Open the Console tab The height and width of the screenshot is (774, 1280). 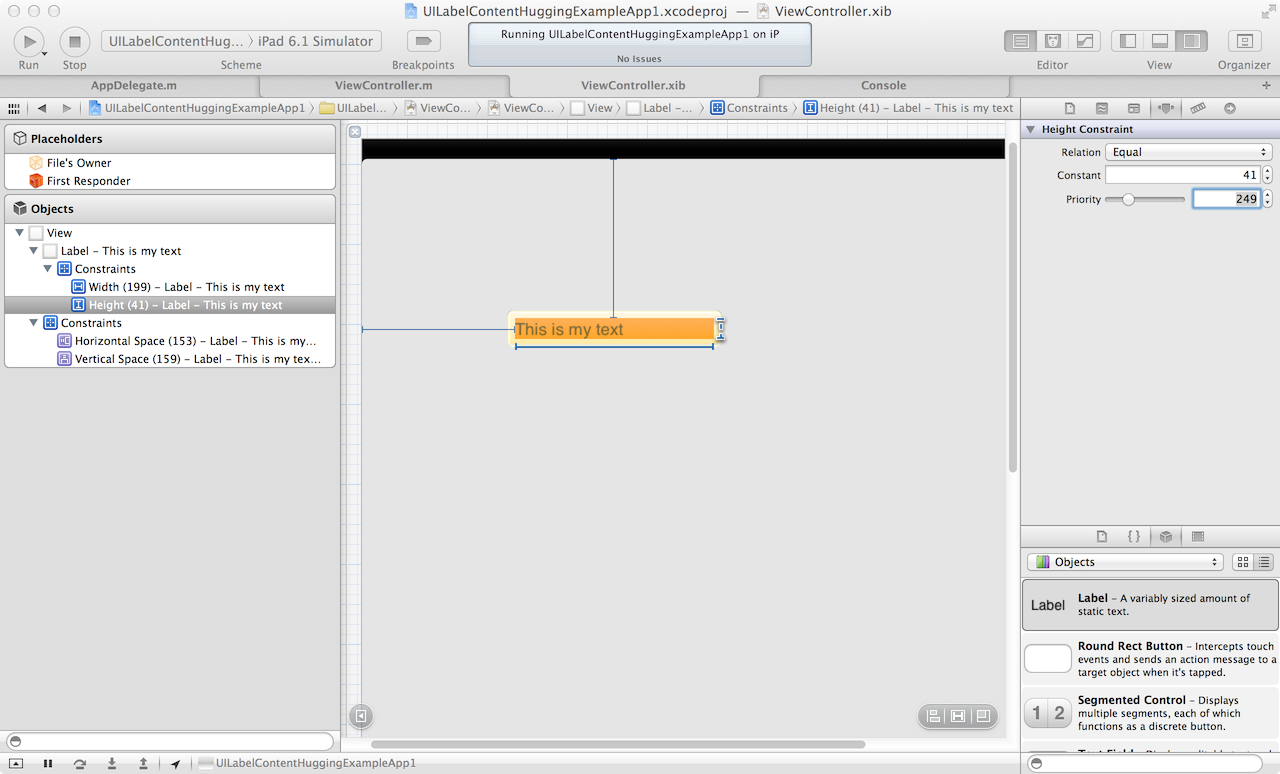(x=884, y=86)
